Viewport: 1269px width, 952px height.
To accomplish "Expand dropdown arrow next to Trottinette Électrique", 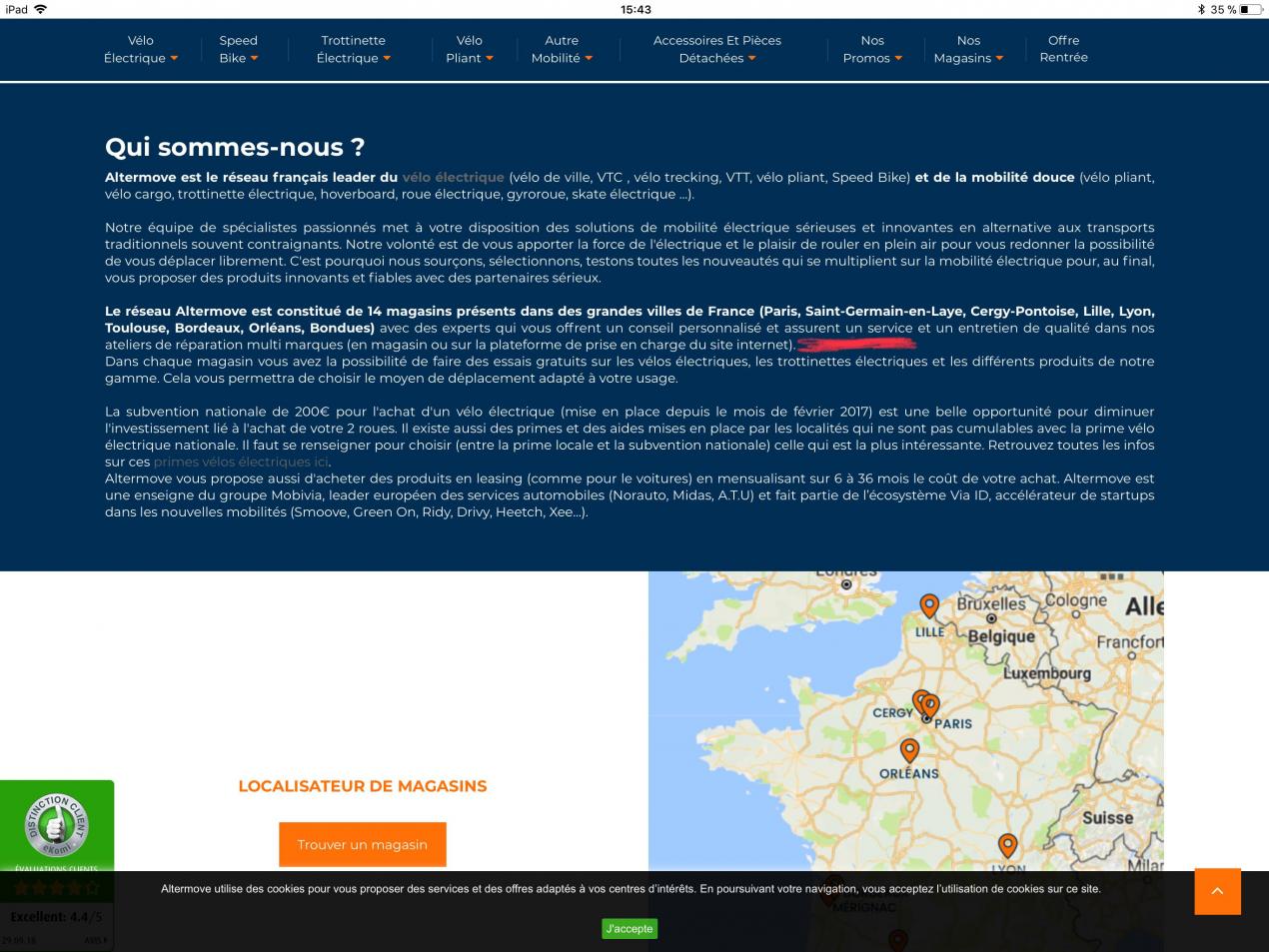I will click(387, 58).
